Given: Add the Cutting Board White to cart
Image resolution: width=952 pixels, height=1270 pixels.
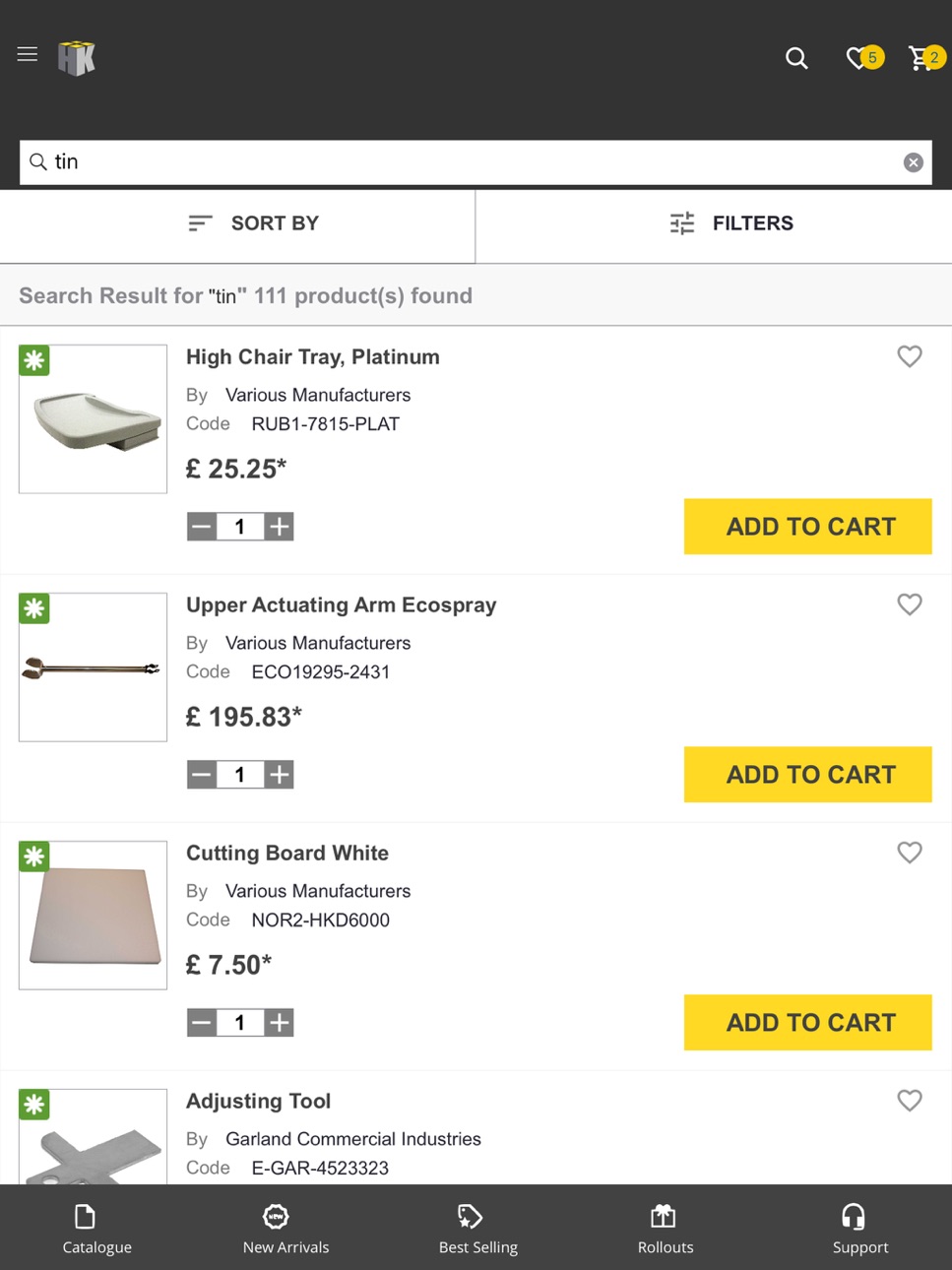Looking at the screenshot, I should tap(808, 1022).
